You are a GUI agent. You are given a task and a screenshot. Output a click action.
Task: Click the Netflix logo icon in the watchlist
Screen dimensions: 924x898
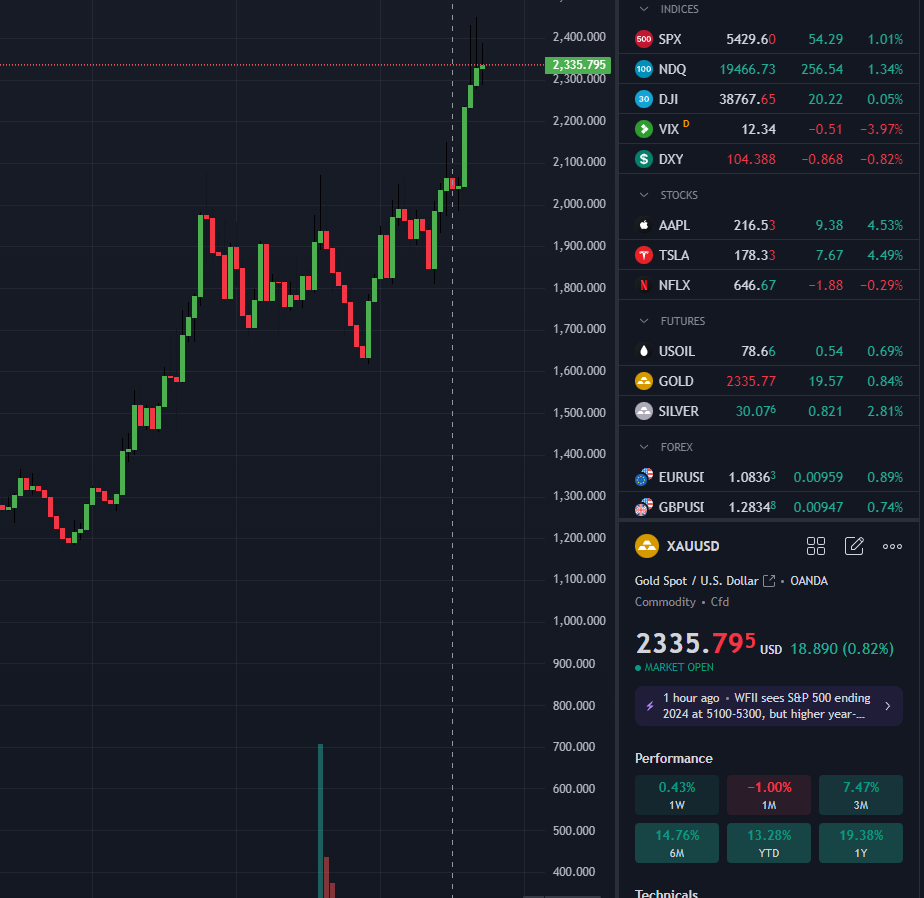click(x=644, y=285)
